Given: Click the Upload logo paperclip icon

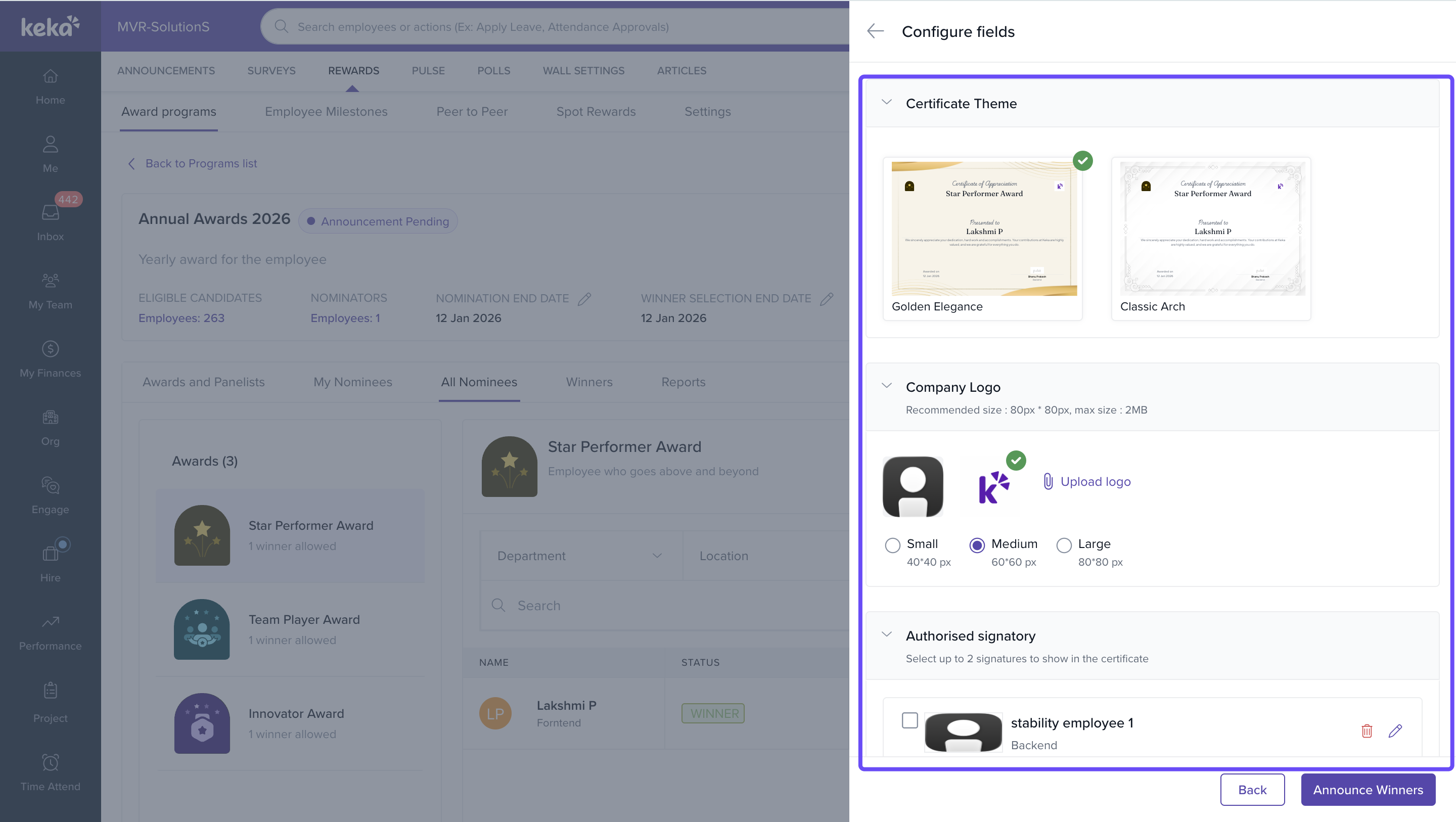Looking at the screenshot, I should click(x=1048, y=481).
